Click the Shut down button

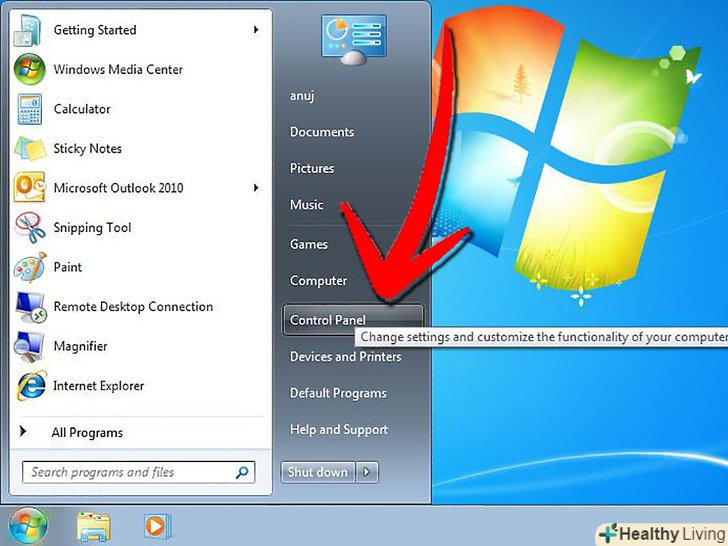(x=318, y=472)
